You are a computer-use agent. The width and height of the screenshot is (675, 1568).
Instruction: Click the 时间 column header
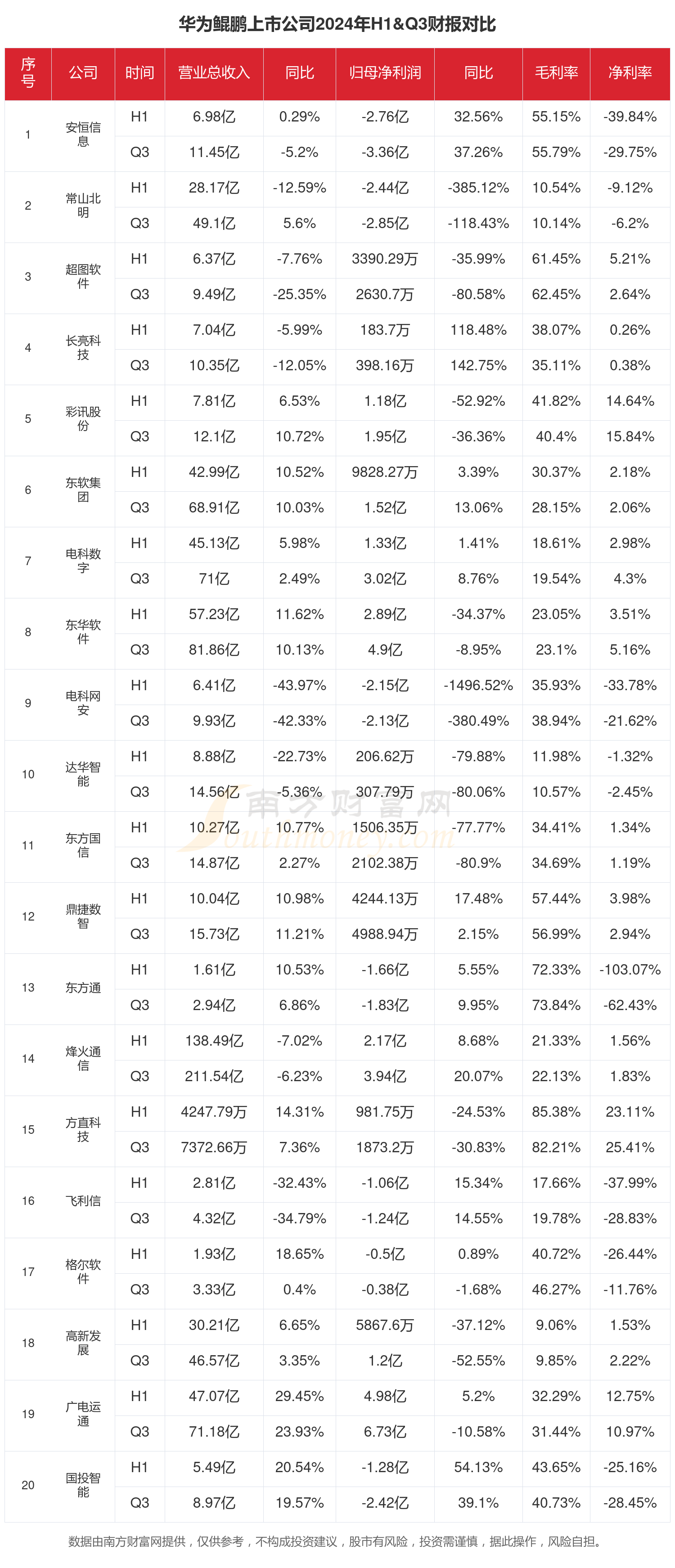coord(139,73)
